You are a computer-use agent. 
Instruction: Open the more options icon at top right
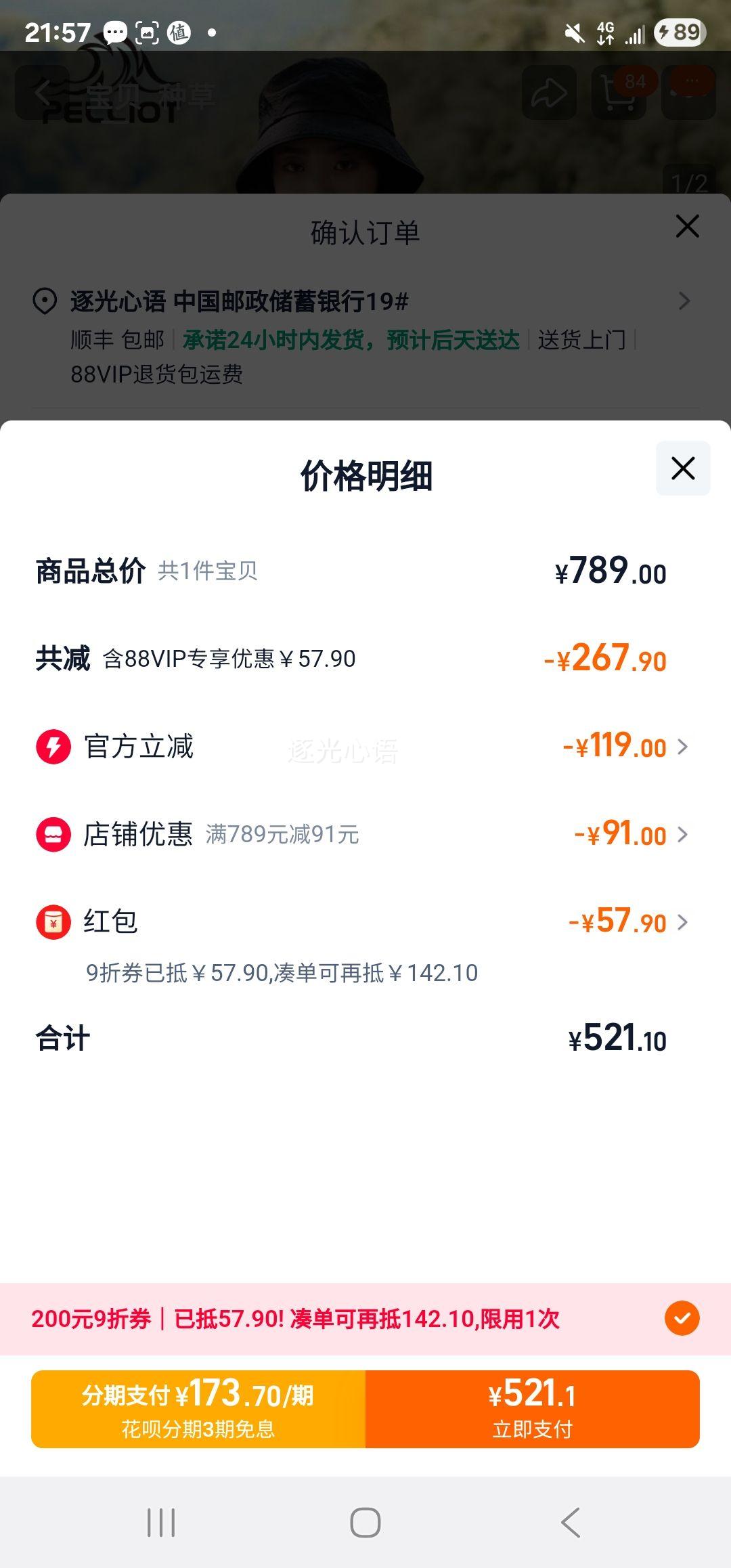(x=689, y=93)
